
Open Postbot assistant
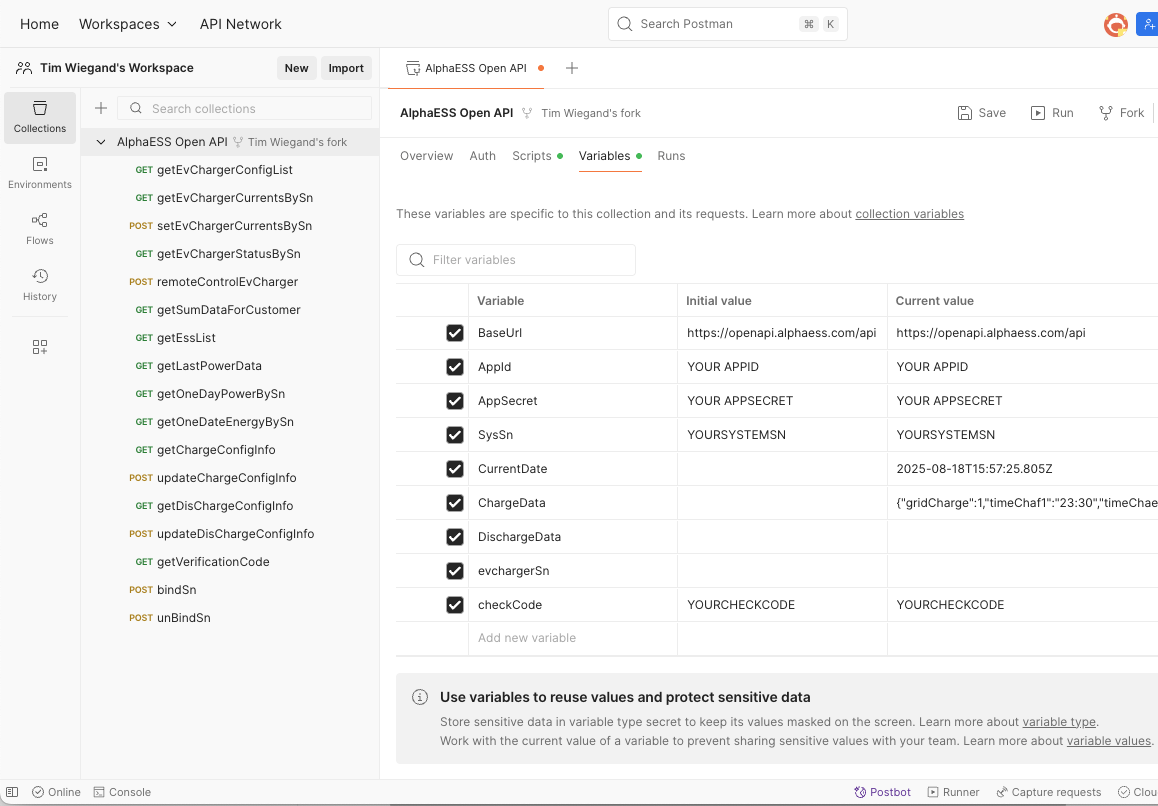(883, 792)
